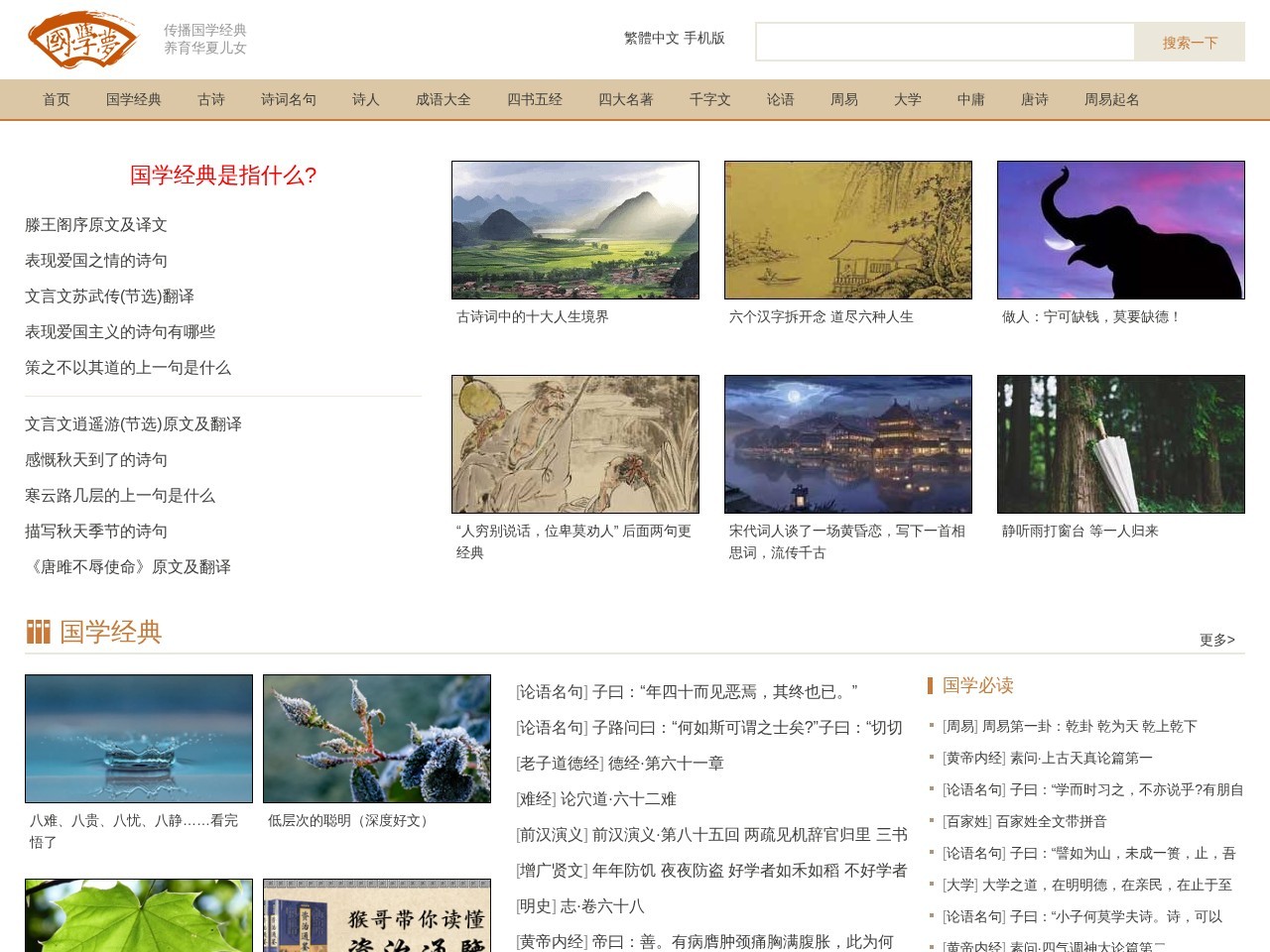This screenshot has width=1270, height=952.
Task: Open the 古诗 navigation section
Action: coord(210,99)
